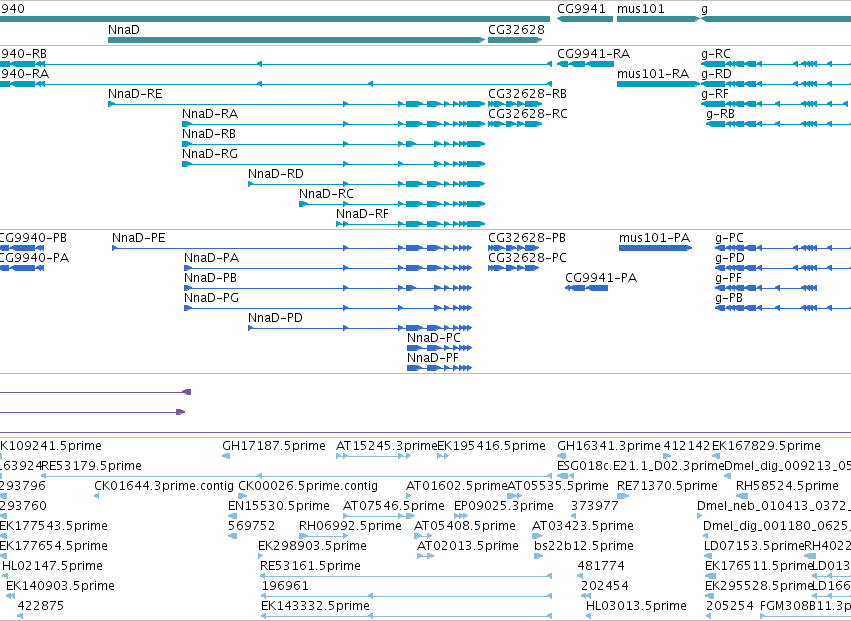The height and width of the screenshot is (621, 851).
Task: Select the NnaD-PB protein label
Action: pyautogui.click(x=211, y=277)
